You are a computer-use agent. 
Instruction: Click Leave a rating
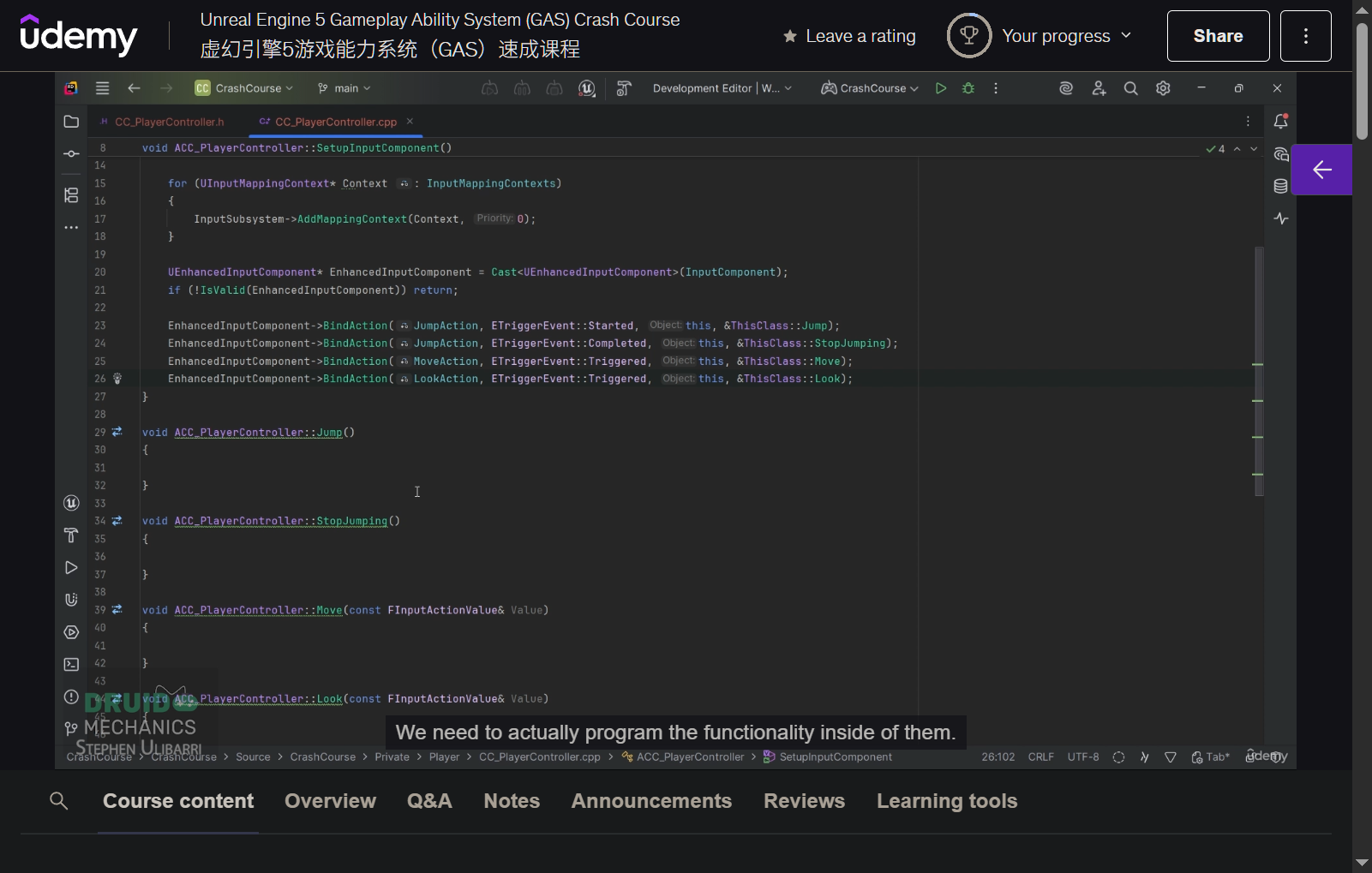[x=849, y=36]
